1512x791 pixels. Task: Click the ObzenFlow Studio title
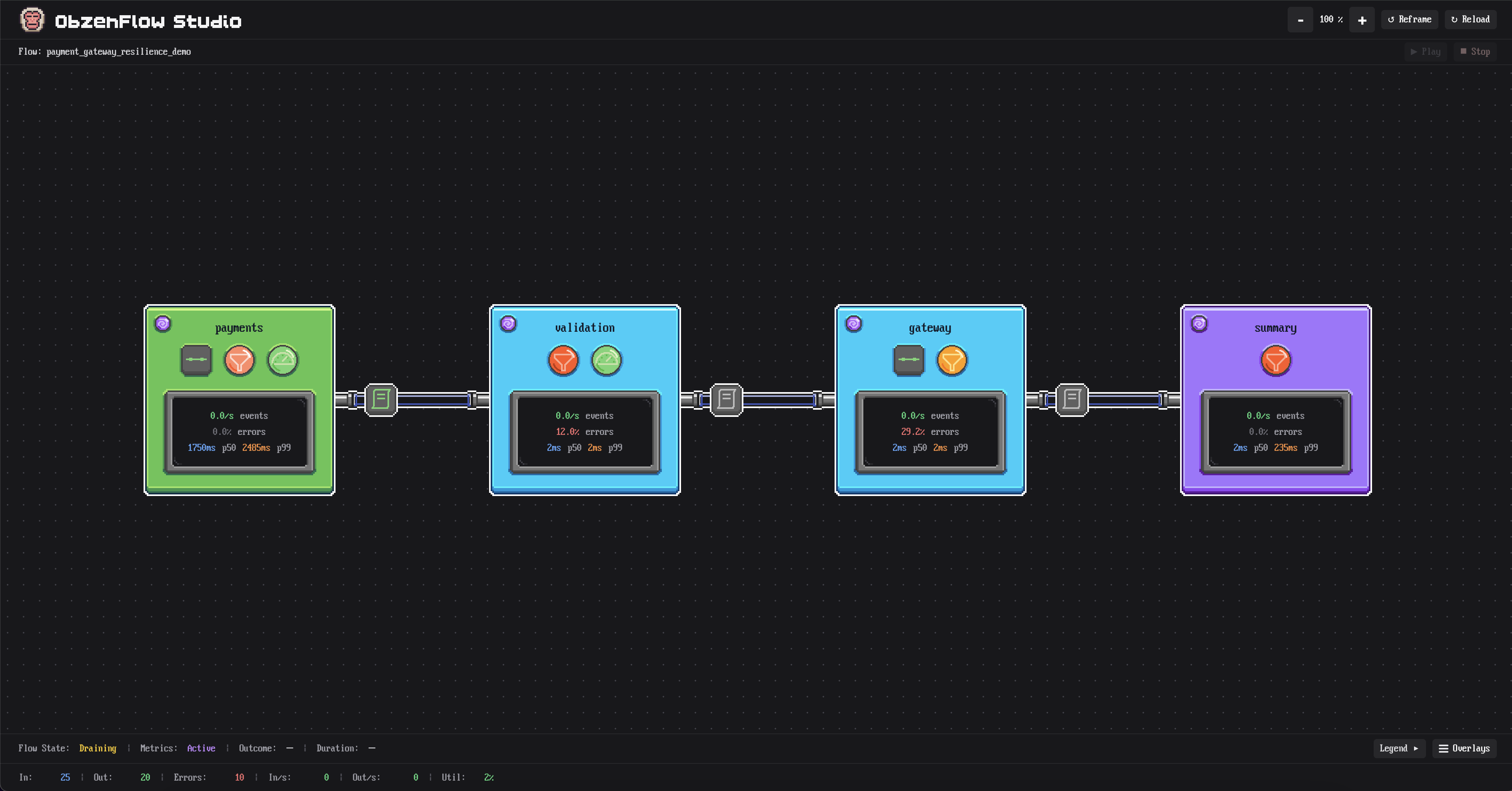click(x=148, y=22)
